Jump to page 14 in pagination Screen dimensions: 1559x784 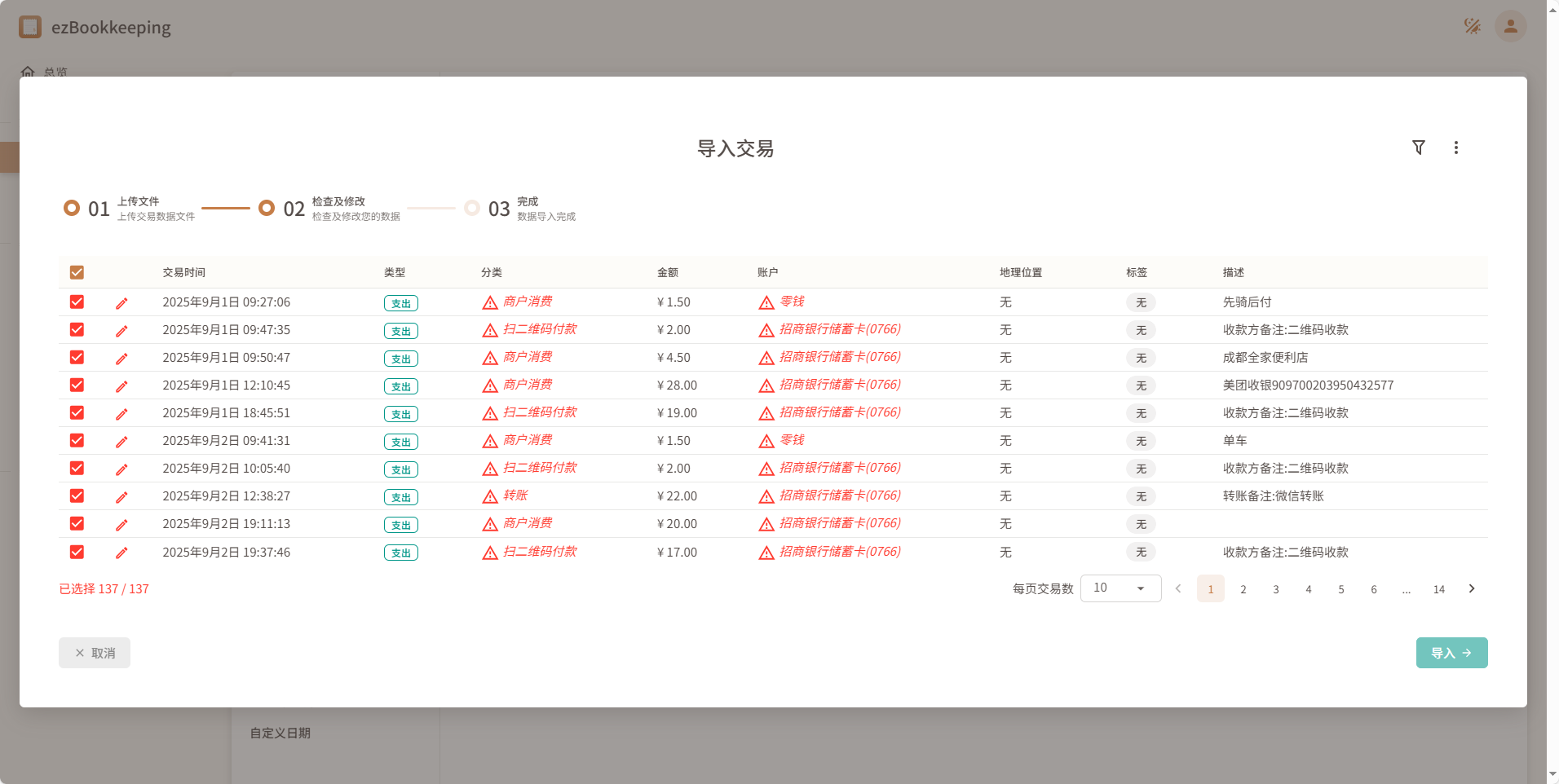(1439, 588)
